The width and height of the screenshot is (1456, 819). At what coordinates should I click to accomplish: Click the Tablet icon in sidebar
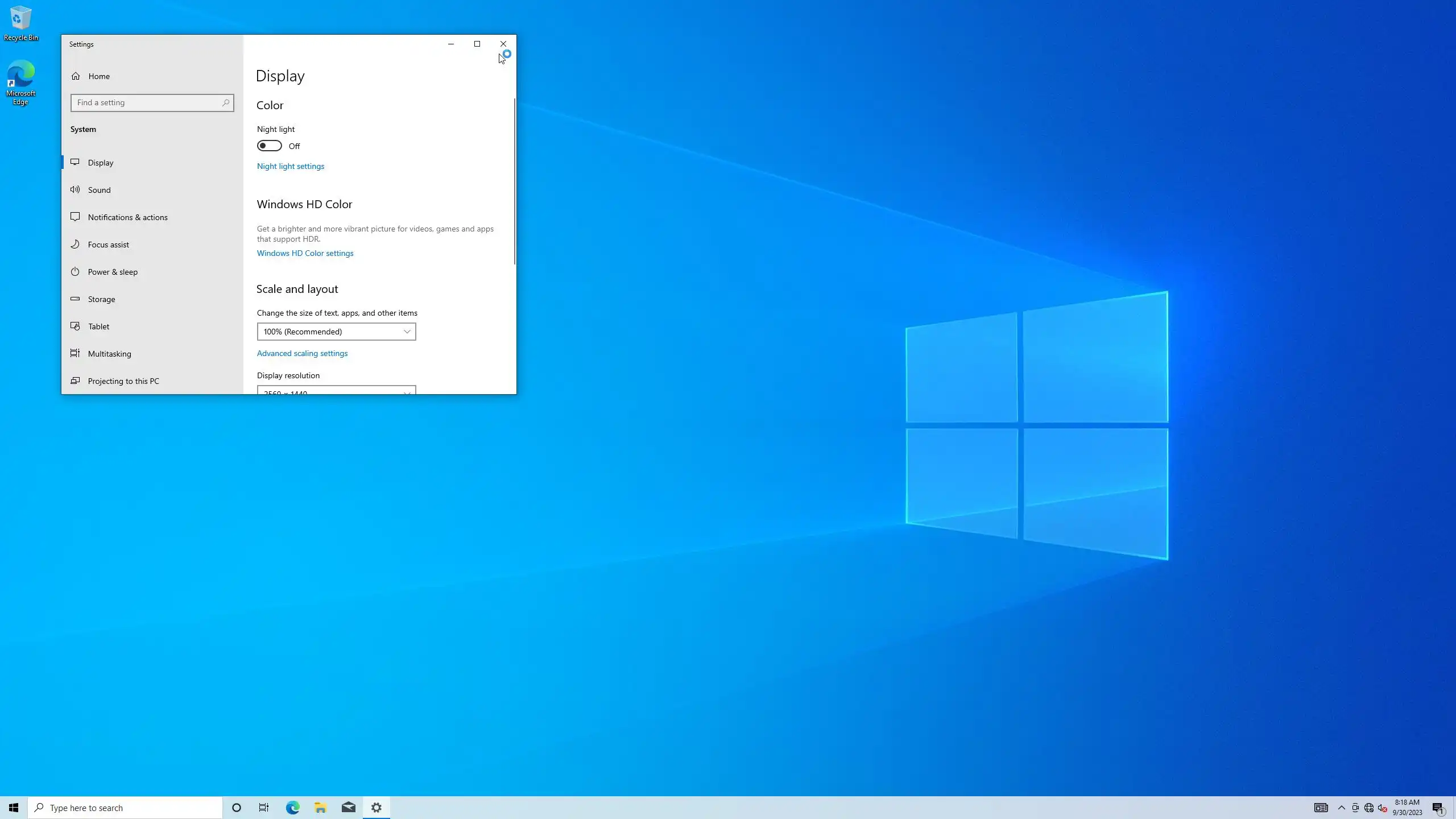pyautogui.click(x=75, y=326)
